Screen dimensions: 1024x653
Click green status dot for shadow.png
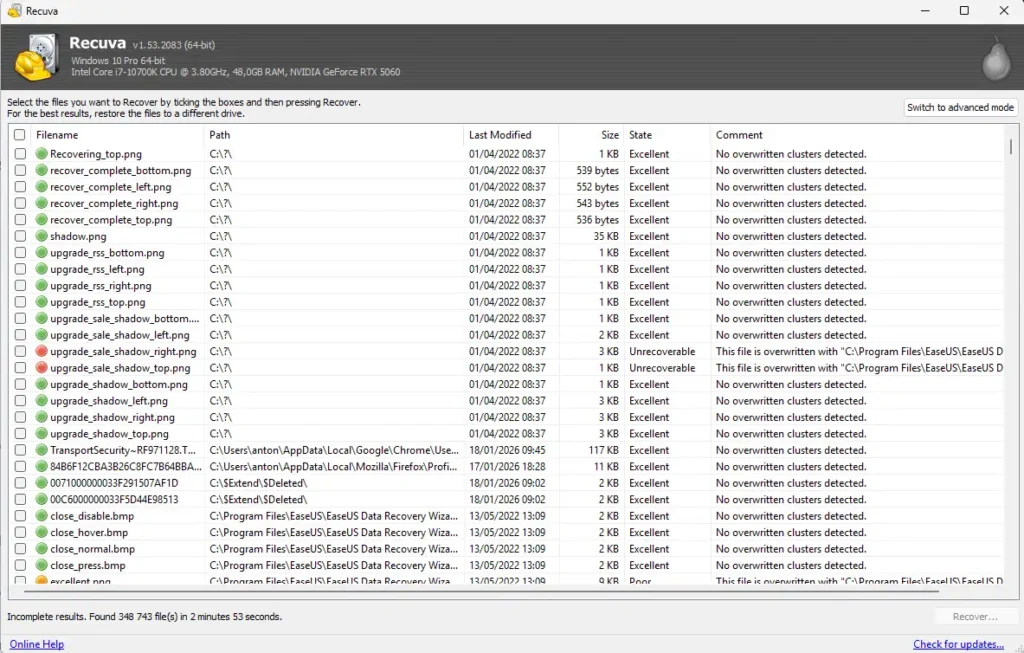(42, 237)
